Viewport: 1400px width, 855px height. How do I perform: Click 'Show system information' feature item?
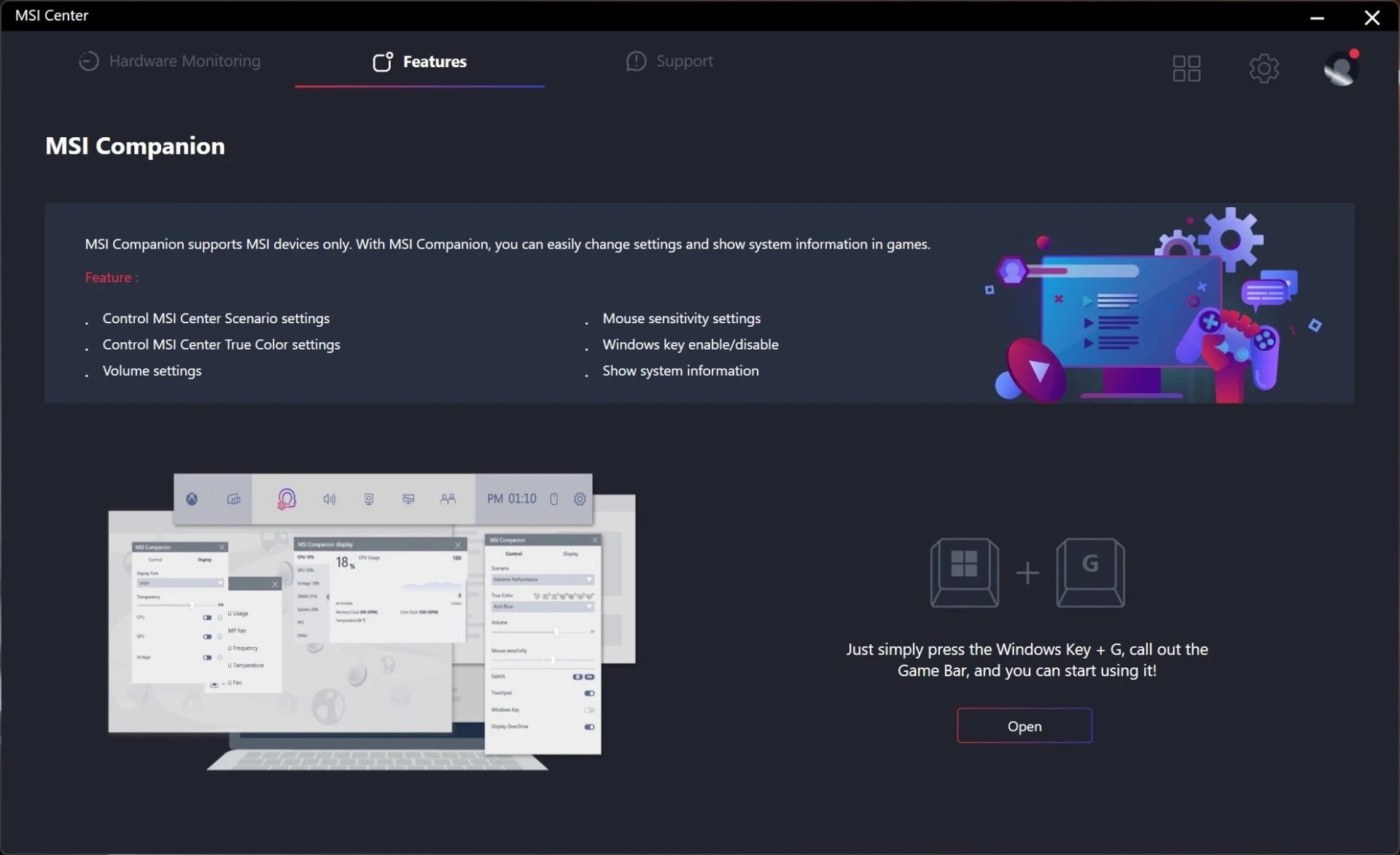[680, 371]
